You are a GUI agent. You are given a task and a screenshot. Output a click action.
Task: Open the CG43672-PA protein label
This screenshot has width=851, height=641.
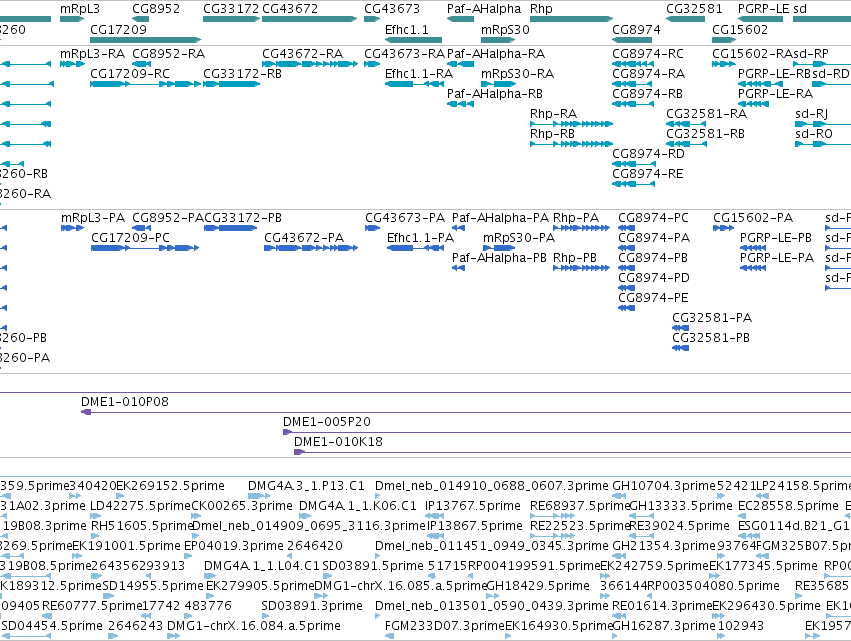point(304,238)
